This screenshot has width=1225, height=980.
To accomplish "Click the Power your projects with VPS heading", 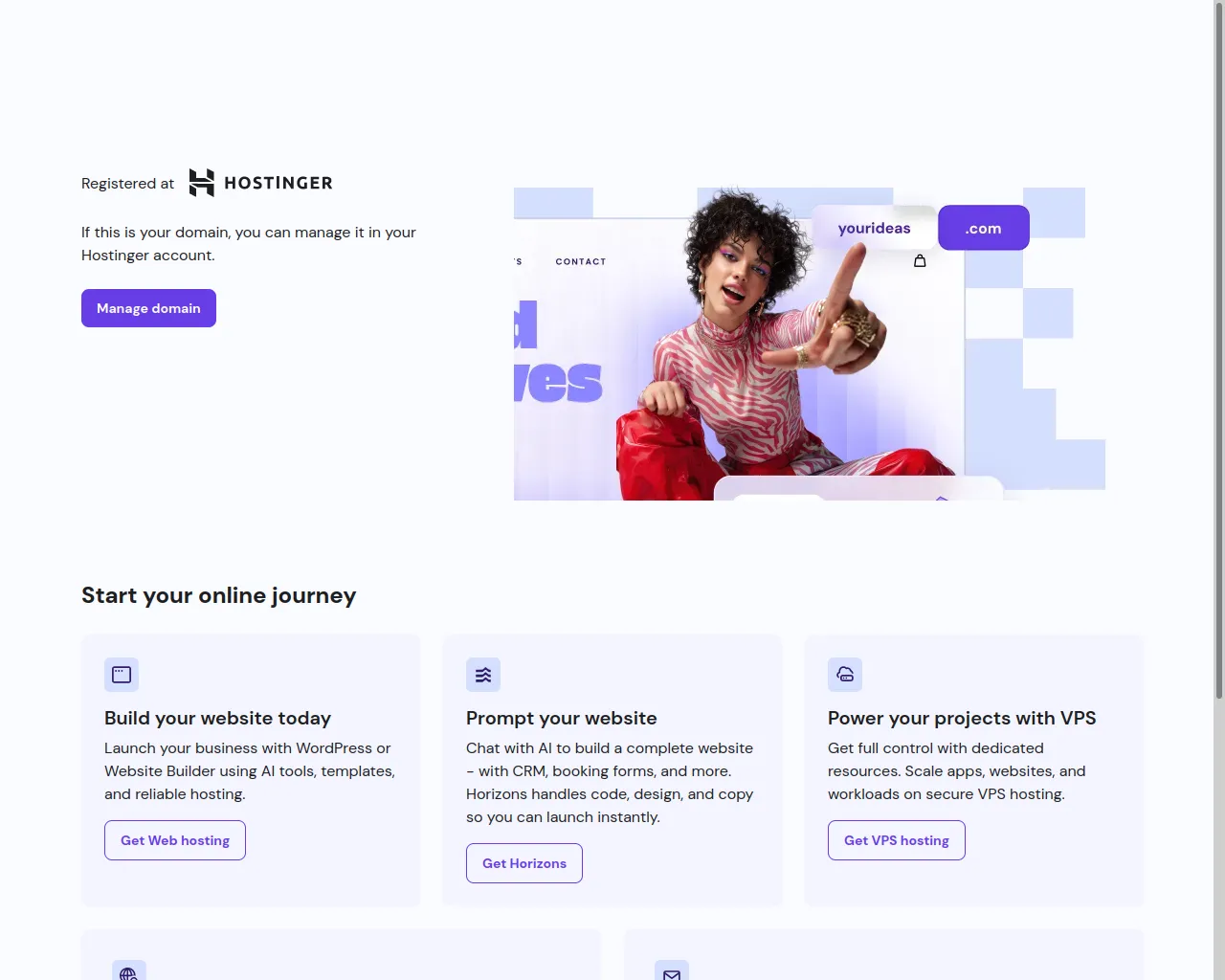I will click(962, 718).
